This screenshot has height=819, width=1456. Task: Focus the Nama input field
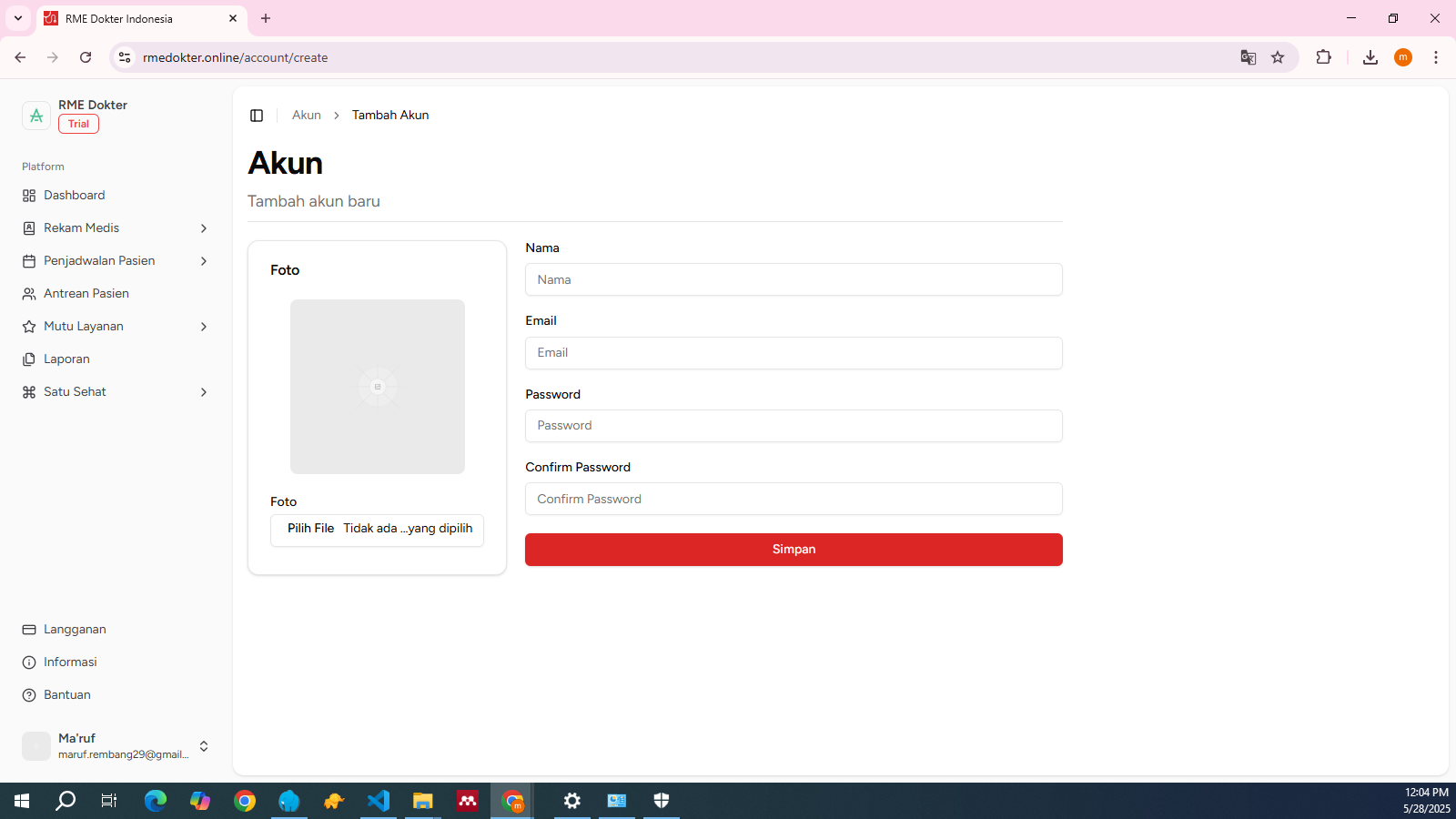(793, 280)
